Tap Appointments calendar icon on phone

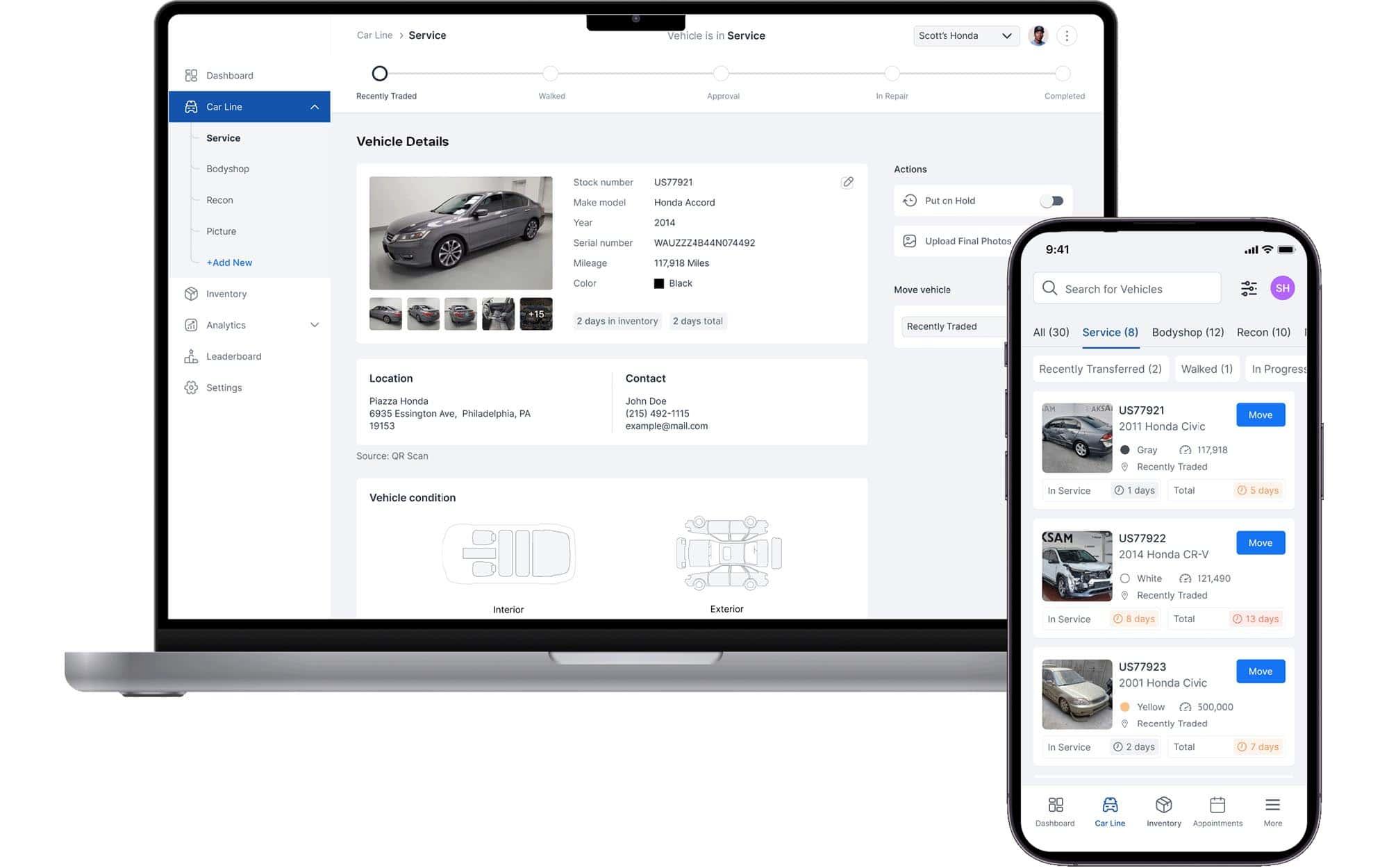pyautogui.click(x=1217, y=806)
